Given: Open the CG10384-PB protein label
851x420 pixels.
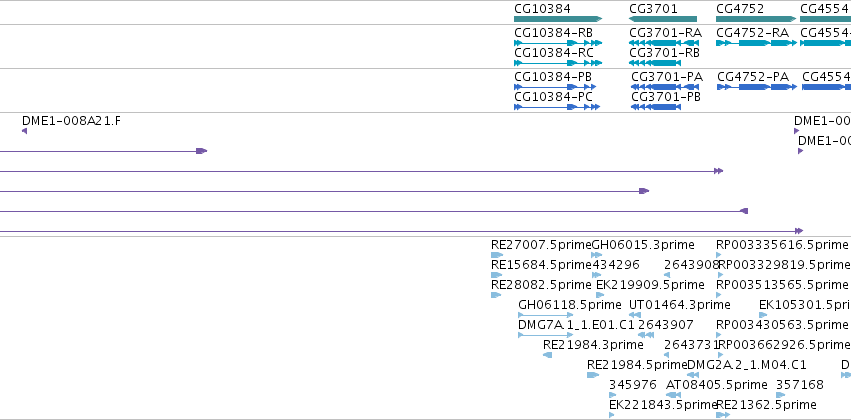Looking at the screenshot, I should tap(552, 77).
